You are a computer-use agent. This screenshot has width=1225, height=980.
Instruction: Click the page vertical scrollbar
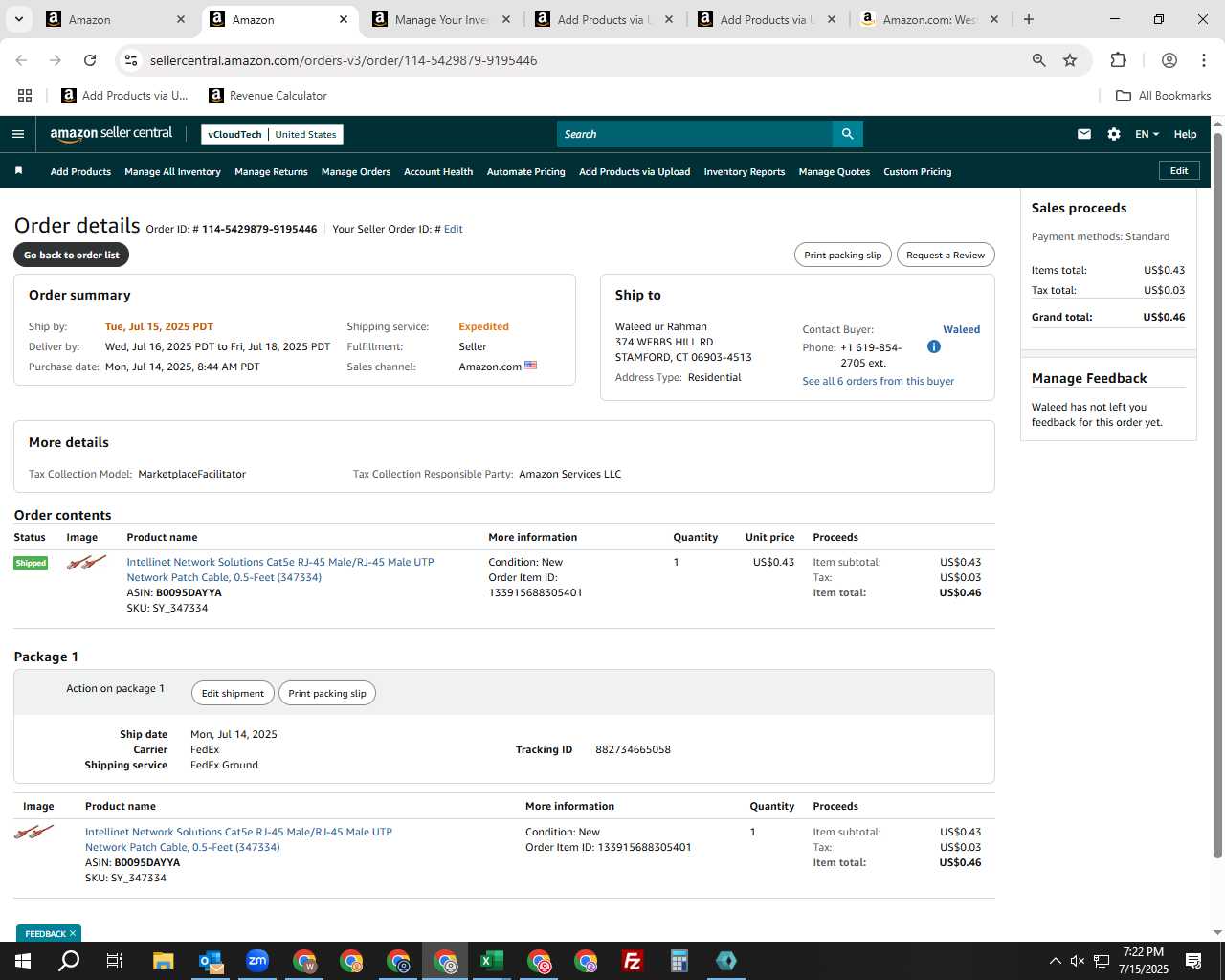1217,496
